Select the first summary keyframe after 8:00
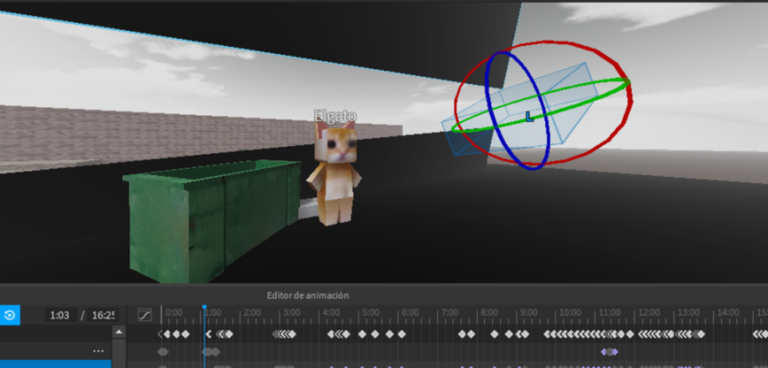 pos(495,334)
